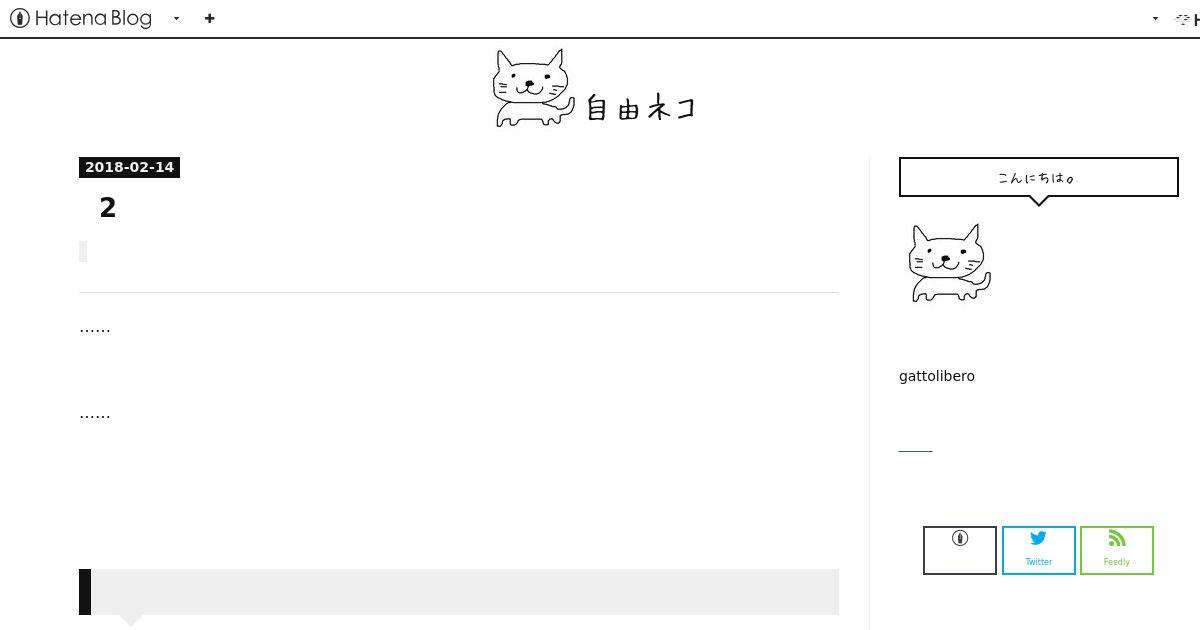Click the gray tag box under title
Image resolution: width=1200 pixels, height=630 pixels.
point(83,251)
